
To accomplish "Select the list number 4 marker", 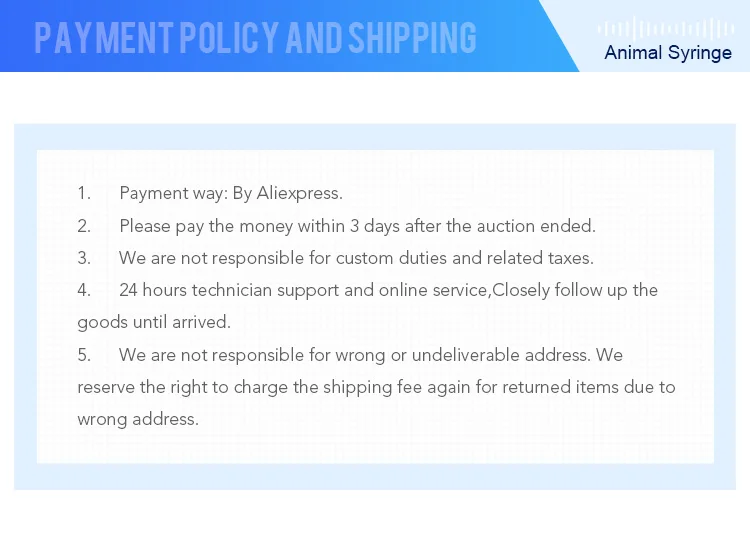I will [x=84, y=290].
